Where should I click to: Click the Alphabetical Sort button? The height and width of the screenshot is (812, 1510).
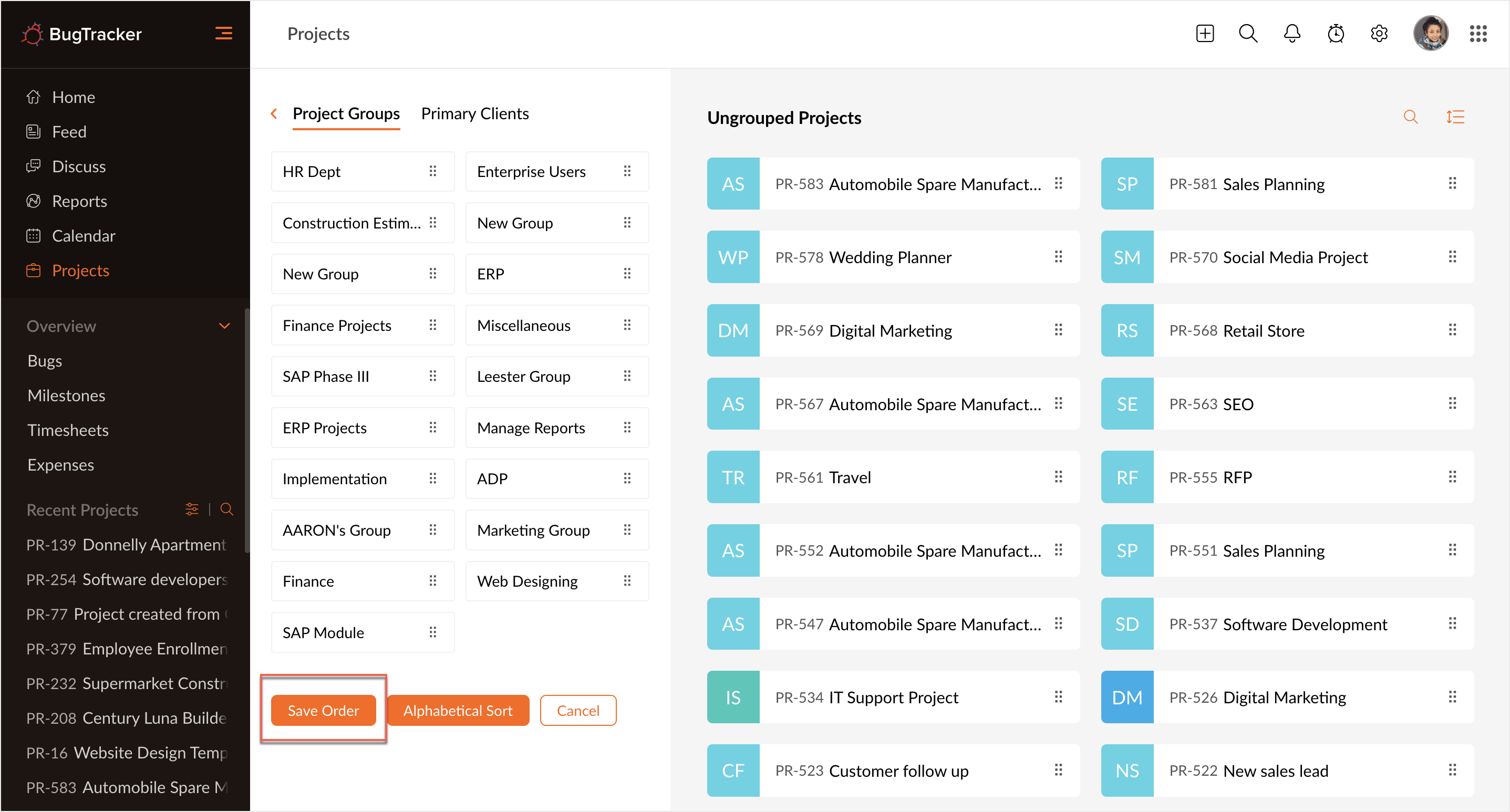tap(457, 710)
